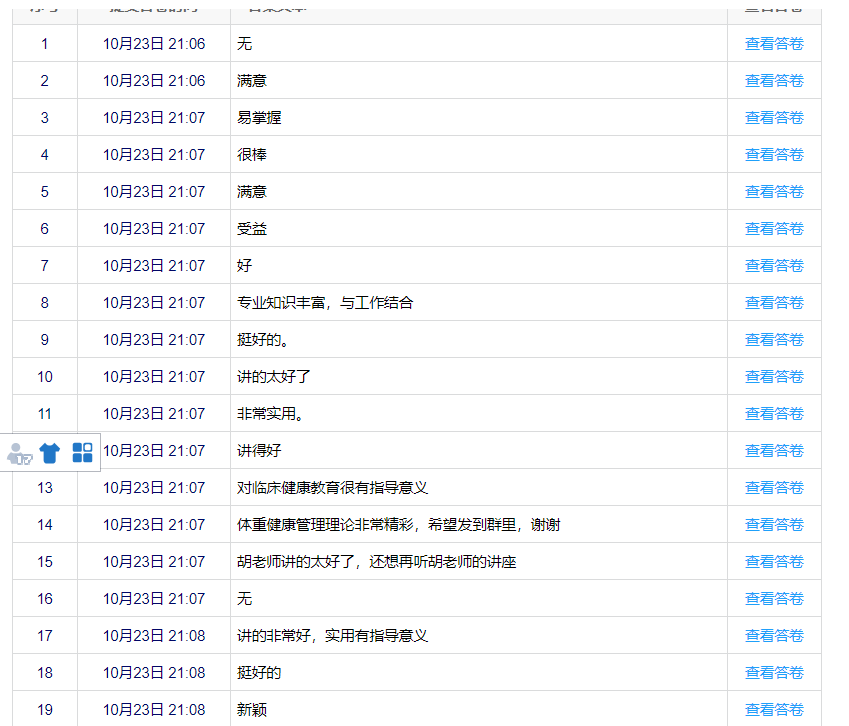Viewport: 849px width, 726px height.
Task: Click 查看答卷 in row 10 讲的太好了
Action: pos(774,377)
